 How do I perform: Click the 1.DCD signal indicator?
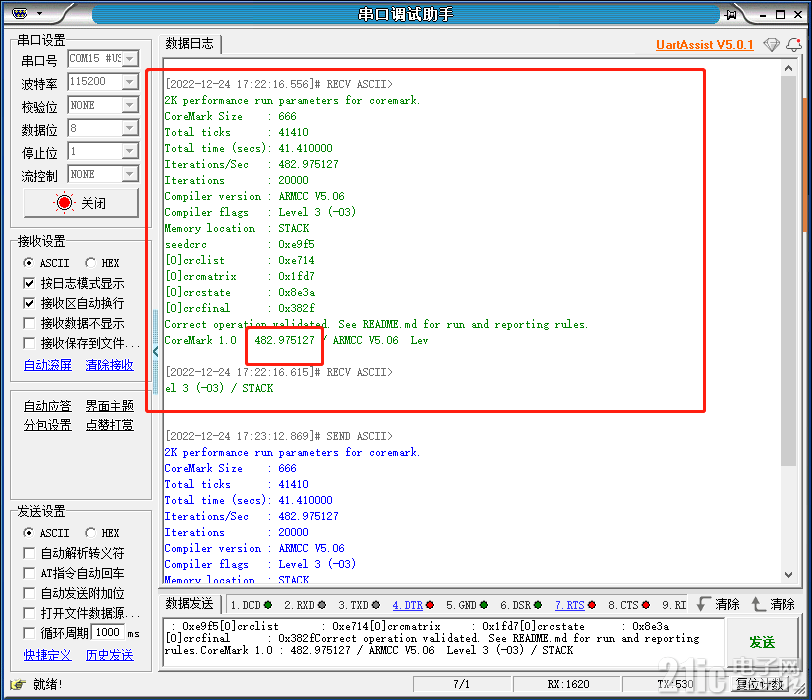251,605
